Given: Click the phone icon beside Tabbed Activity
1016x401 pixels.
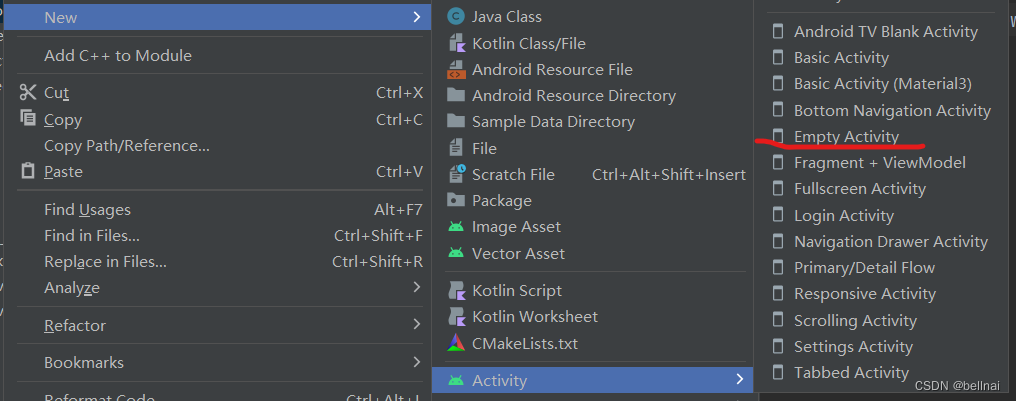Looking at the screenshot, I should (778, 372).
